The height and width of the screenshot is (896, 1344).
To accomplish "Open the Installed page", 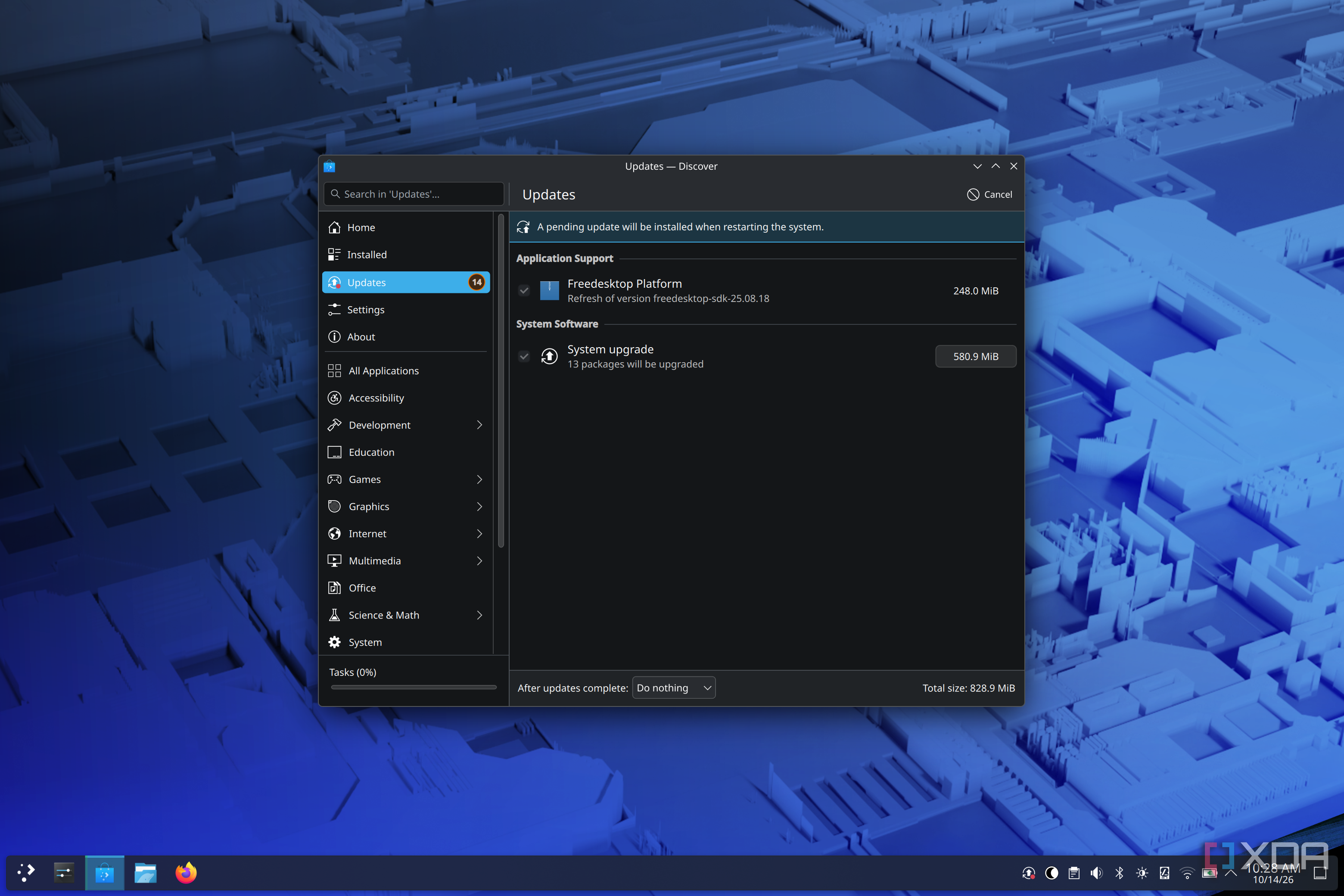I will click(406, 255).
